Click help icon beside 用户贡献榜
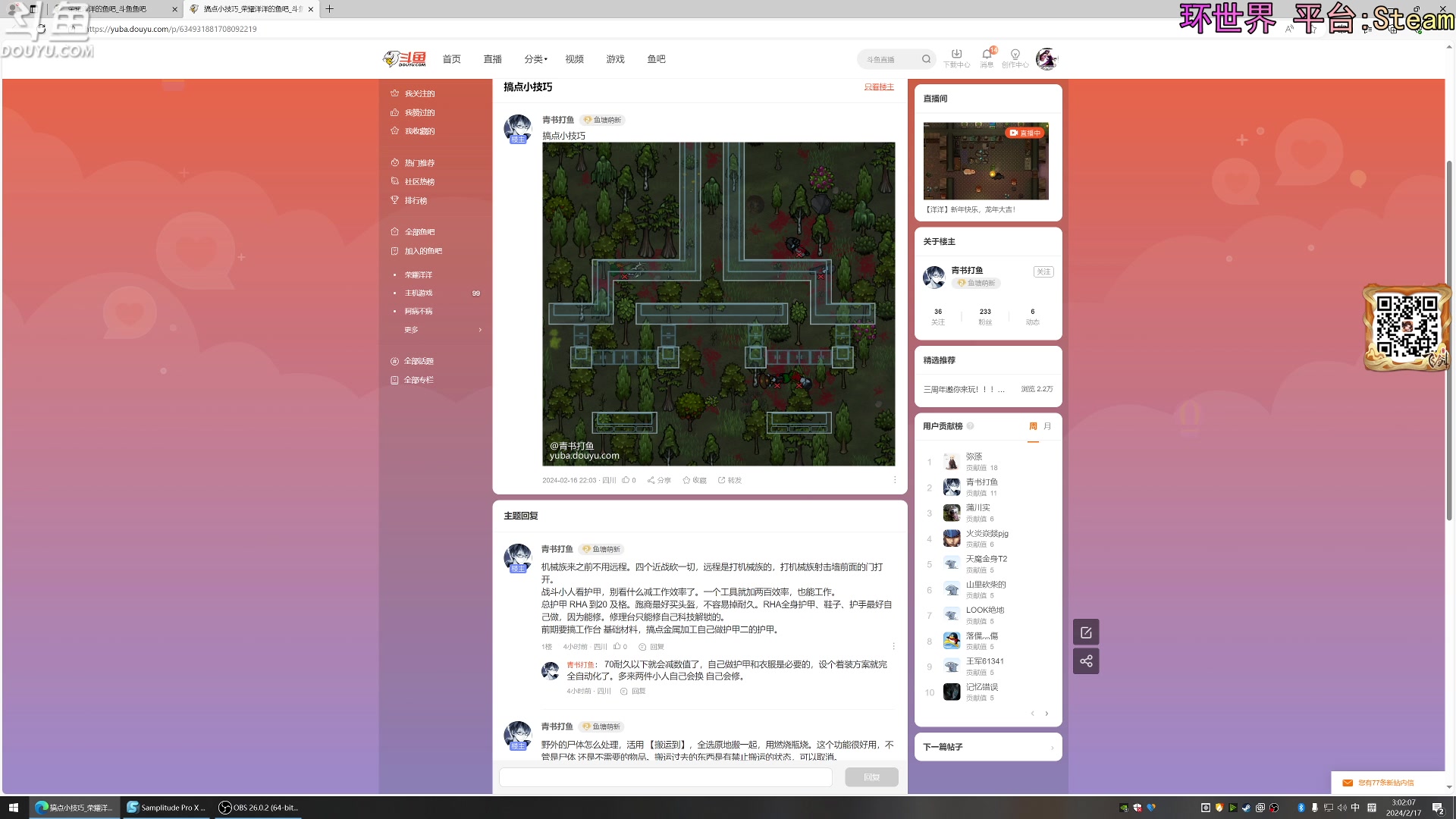The height and width of the screenshot is (819, 1456). coord(970,426)
